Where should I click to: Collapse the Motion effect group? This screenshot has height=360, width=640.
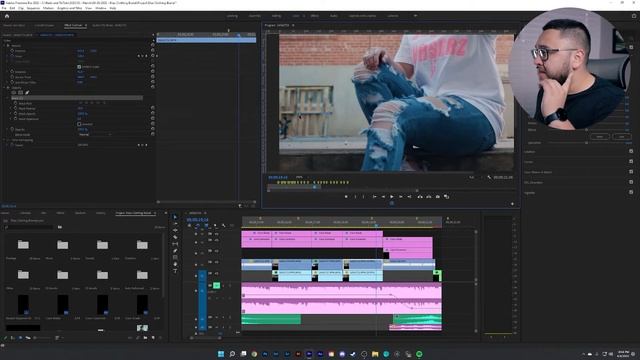click(4, 46)
